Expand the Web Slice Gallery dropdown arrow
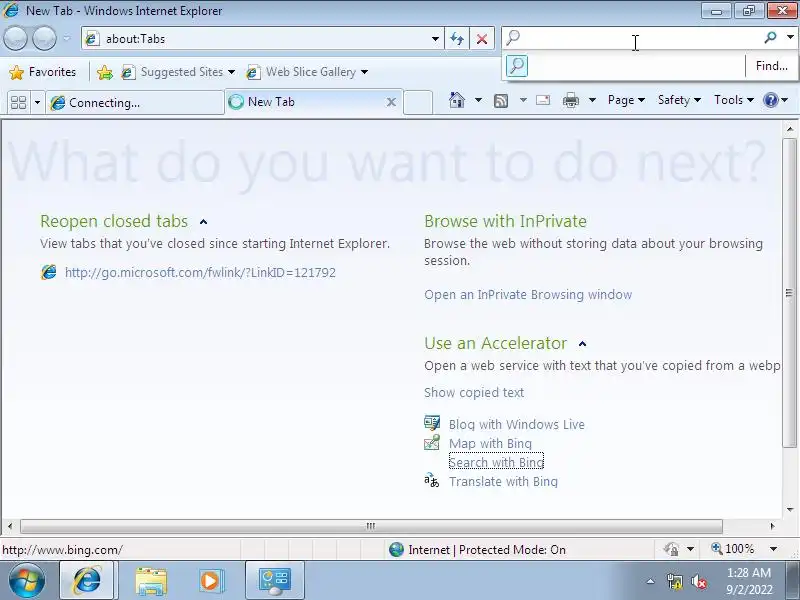Image resolution: width=800 pixels, height=600 pixels. (x=364, y=72)
